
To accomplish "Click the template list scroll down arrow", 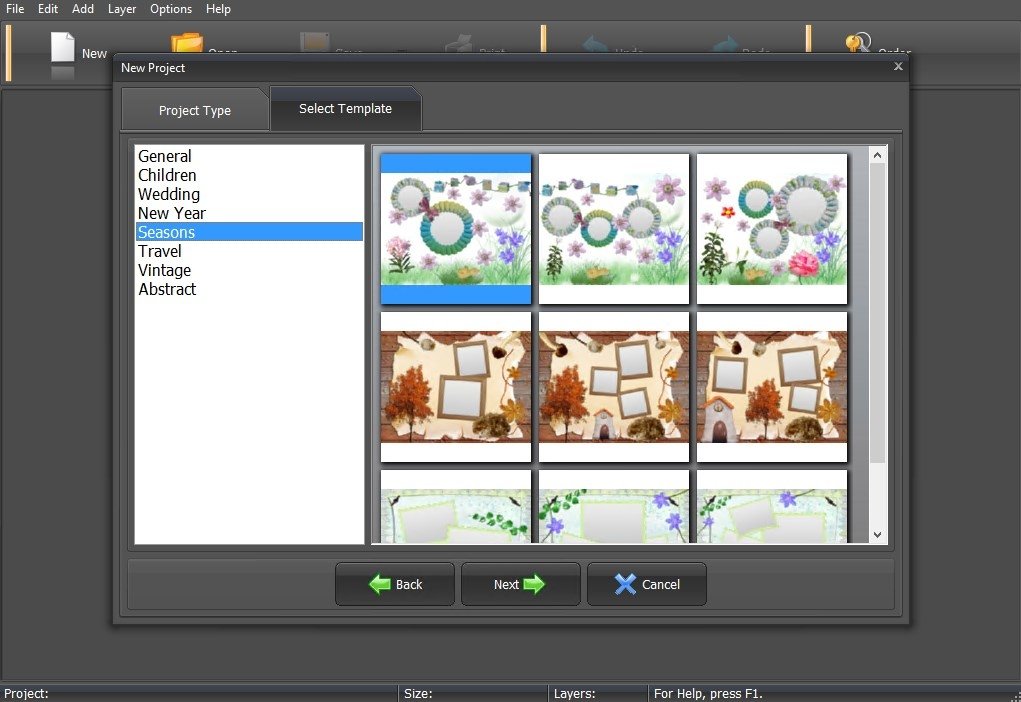I will click(x=877, y=535).
